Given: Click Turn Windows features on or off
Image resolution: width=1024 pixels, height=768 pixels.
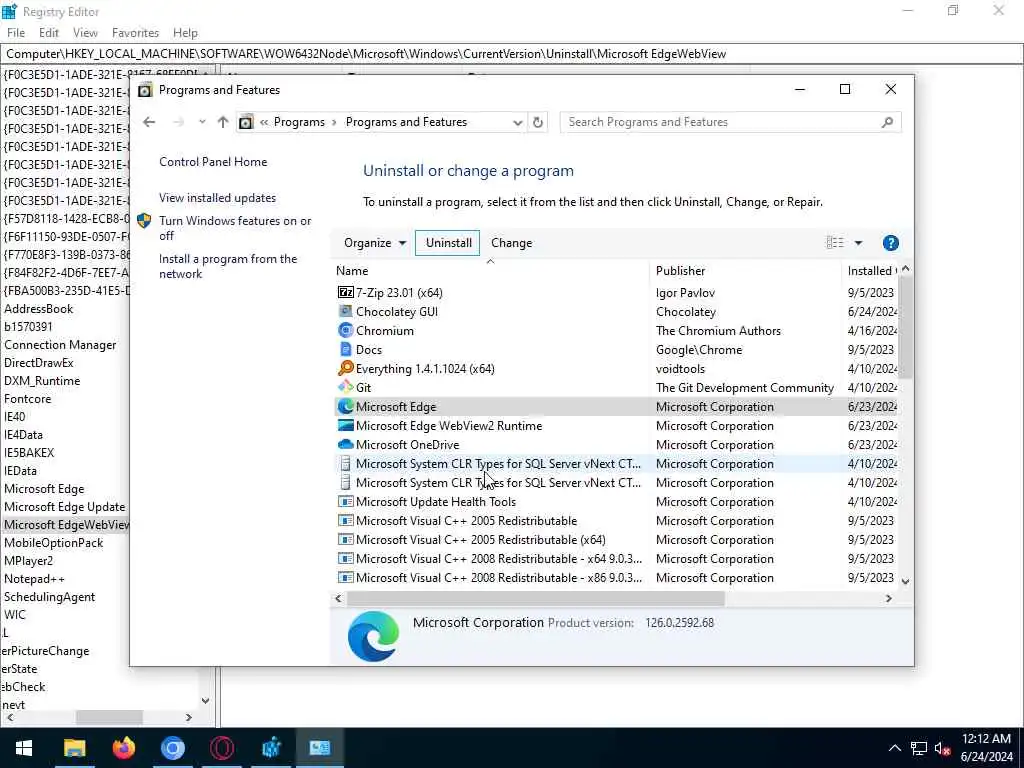Looking at the screenshot, I should click(235, 228).
